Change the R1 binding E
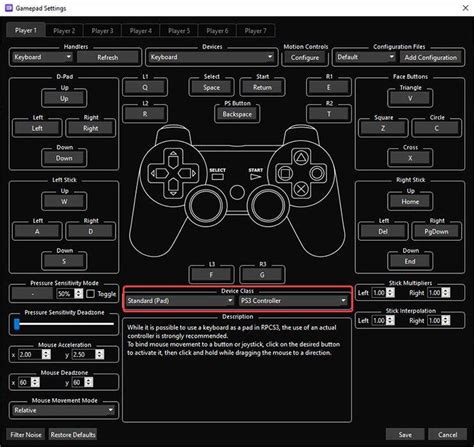 coord(329,87)
